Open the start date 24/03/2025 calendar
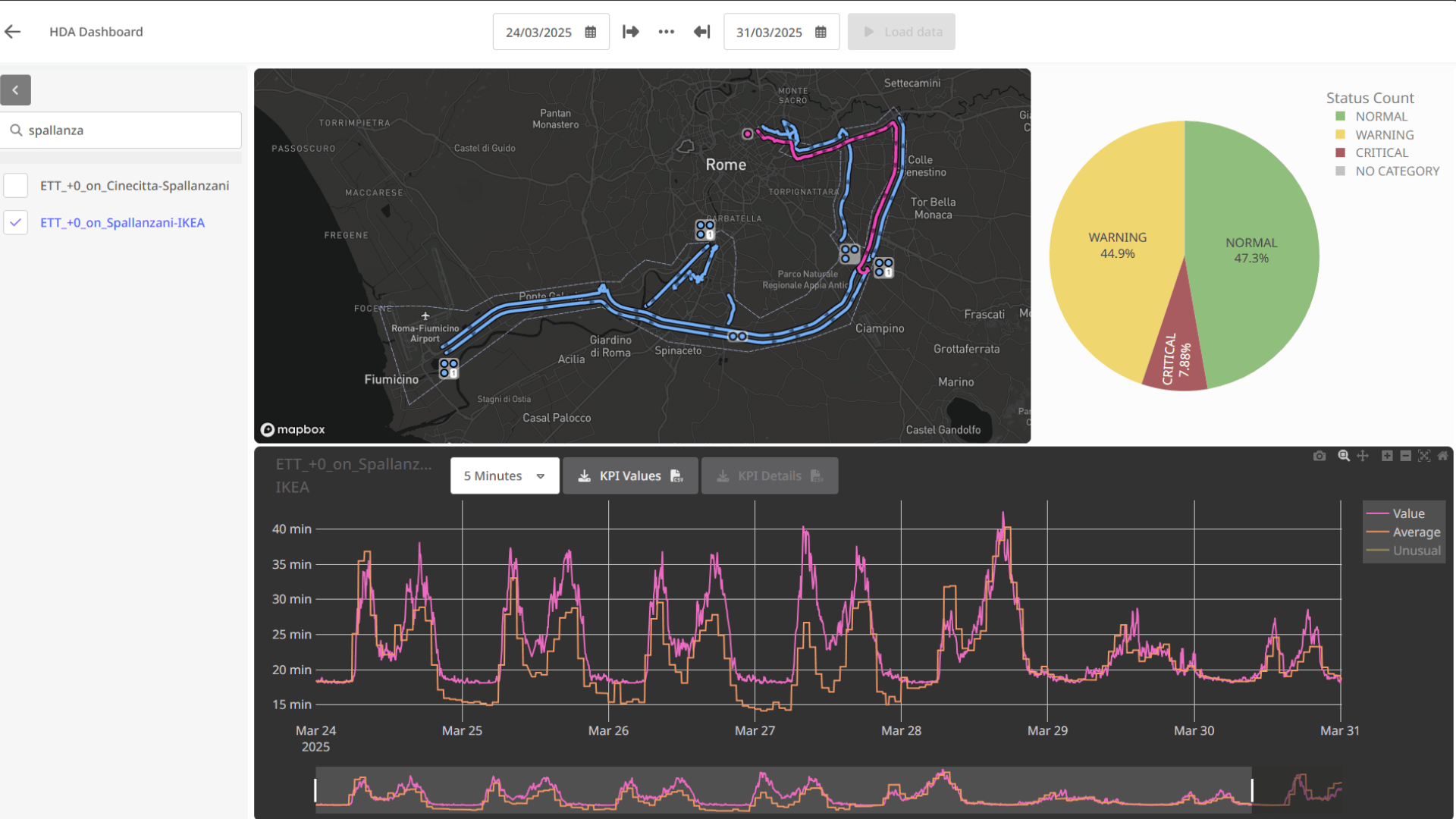This screenshot has width=1456, height=819. tap(591, 33)
